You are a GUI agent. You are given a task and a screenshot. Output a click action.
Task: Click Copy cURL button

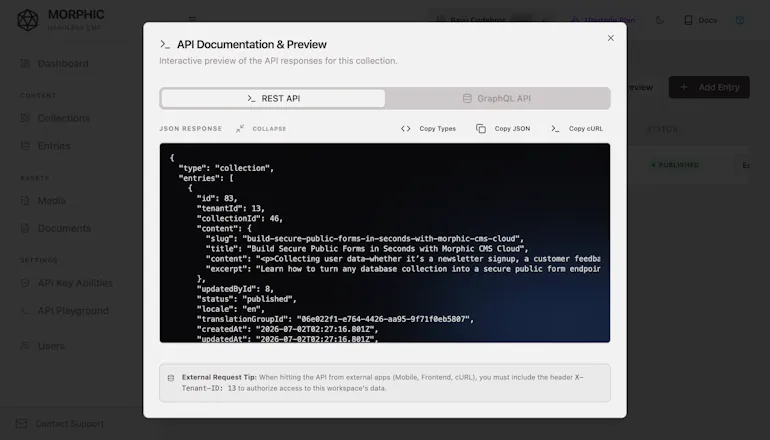click(x=577, y=129)
